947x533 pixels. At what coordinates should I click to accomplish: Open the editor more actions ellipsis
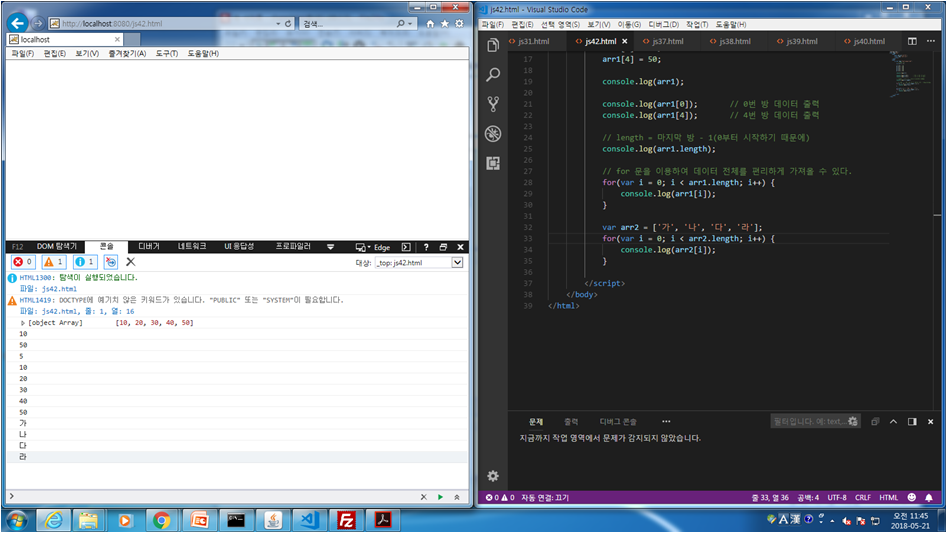click(931, 41)
